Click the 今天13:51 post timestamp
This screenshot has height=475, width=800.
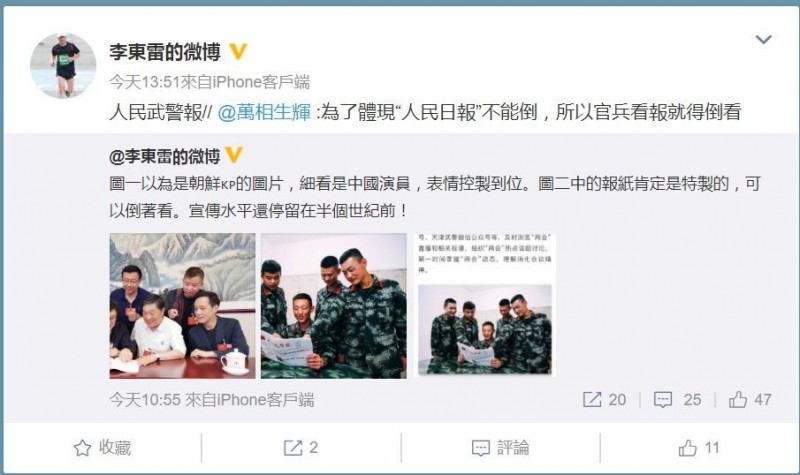click(144, 82)
